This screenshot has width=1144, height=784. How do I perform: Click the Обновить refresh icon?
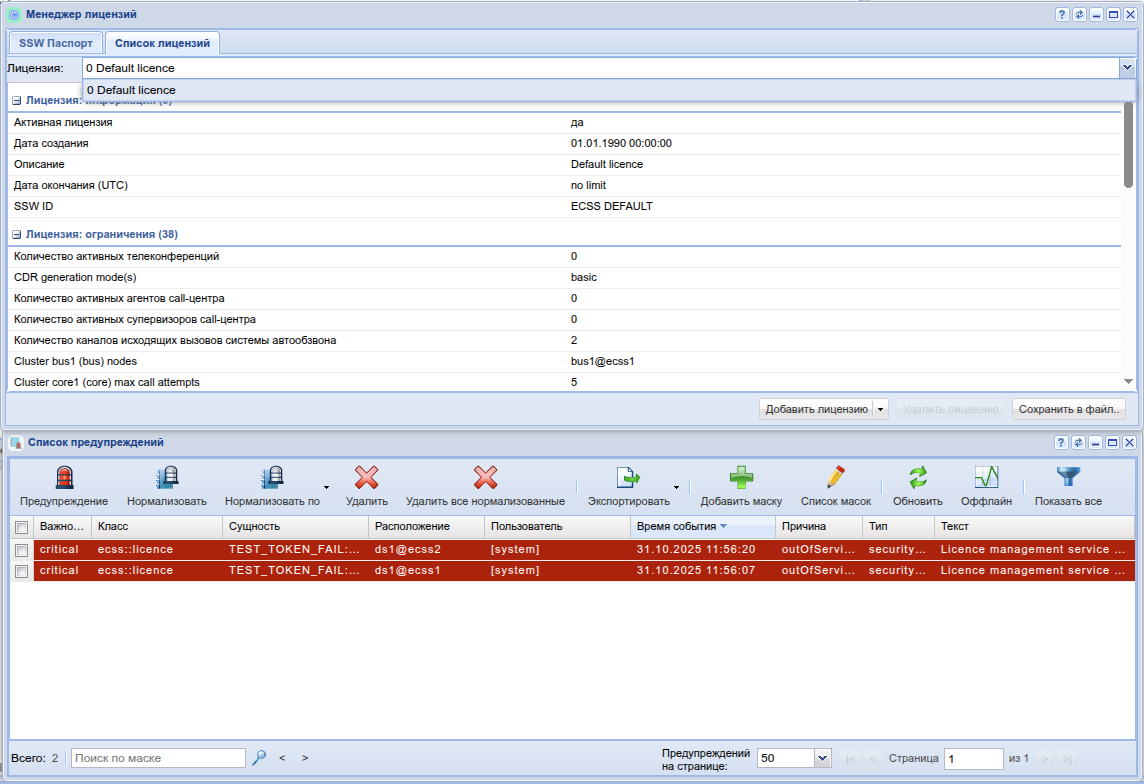pyautogui.click(x=917, y=478)
